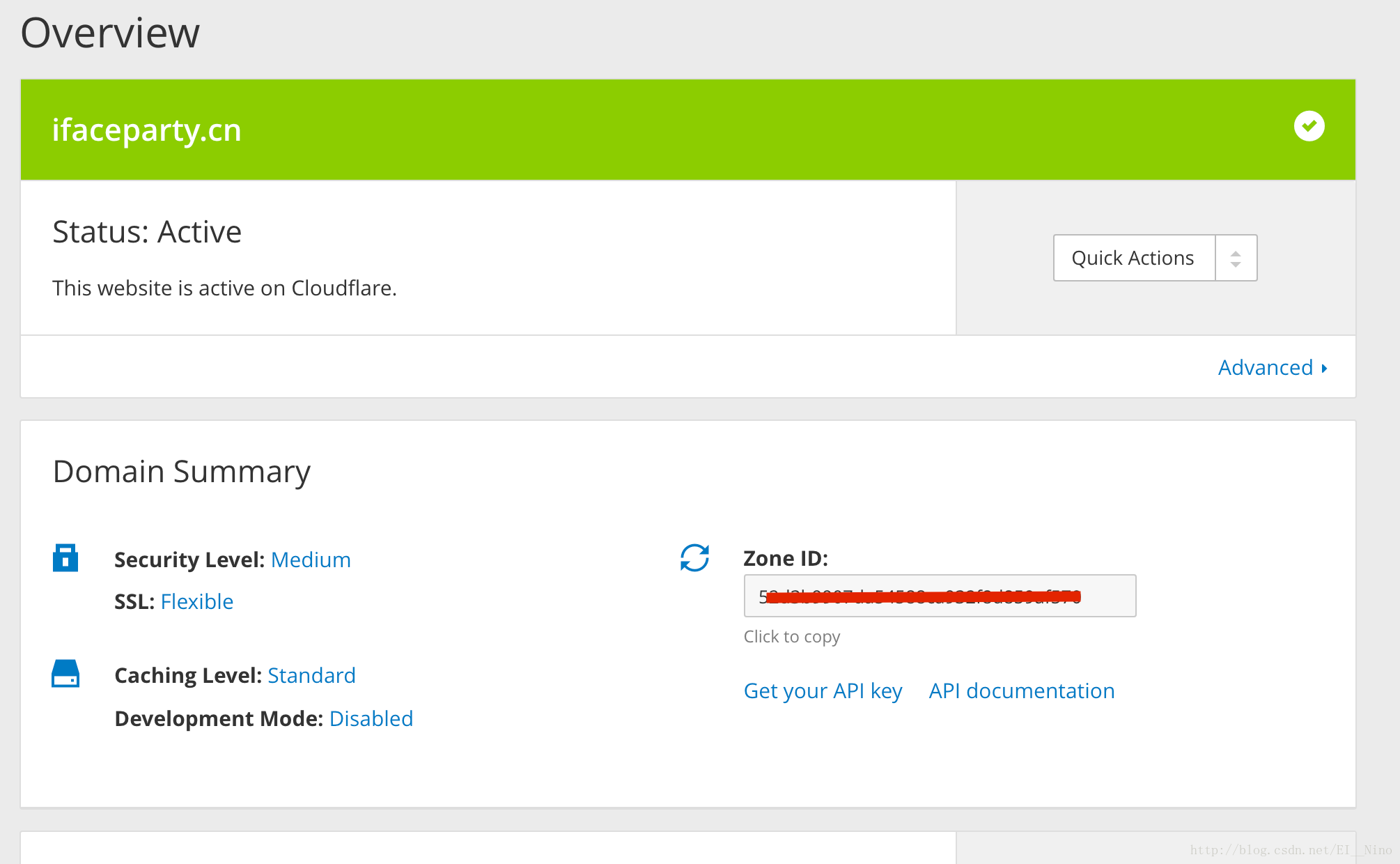The image size is (1400, 864).
Task: Open the Standard caching level link
Action: [x=311, y=675]
